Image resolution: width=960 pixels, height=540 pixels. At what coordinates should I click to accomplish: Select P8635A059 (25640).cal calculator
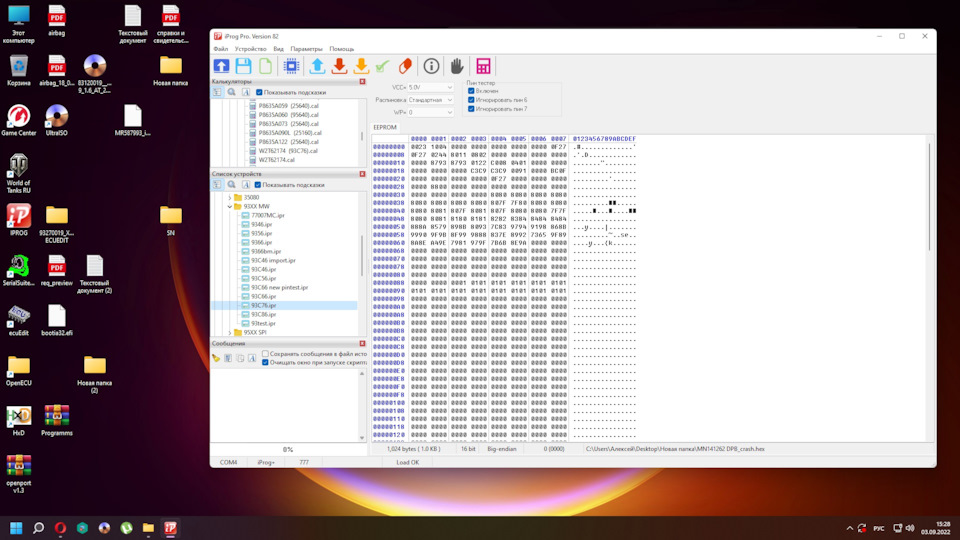click(288, 106)
